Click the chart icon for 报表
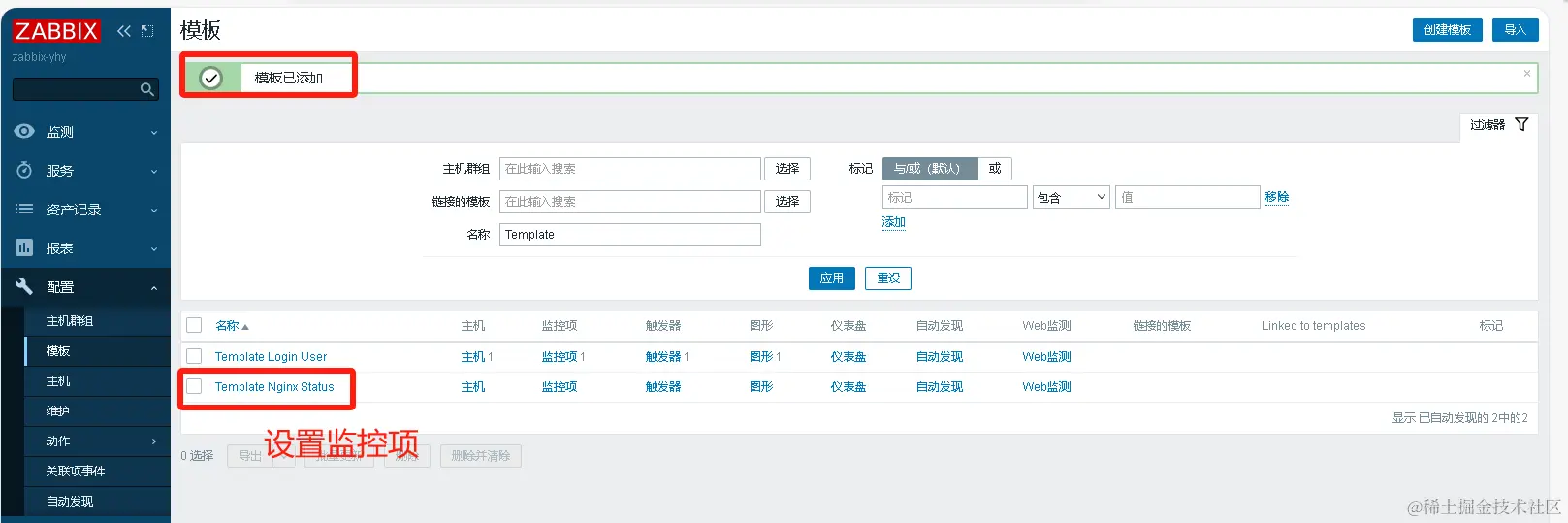Image resolution: width=1568 pixels, height=523 pixels. coord(24,247)
